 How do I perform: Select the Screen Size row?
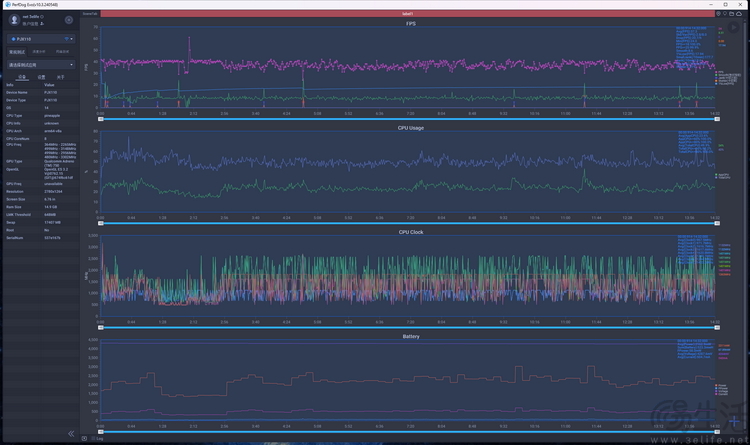click(41, 199)
